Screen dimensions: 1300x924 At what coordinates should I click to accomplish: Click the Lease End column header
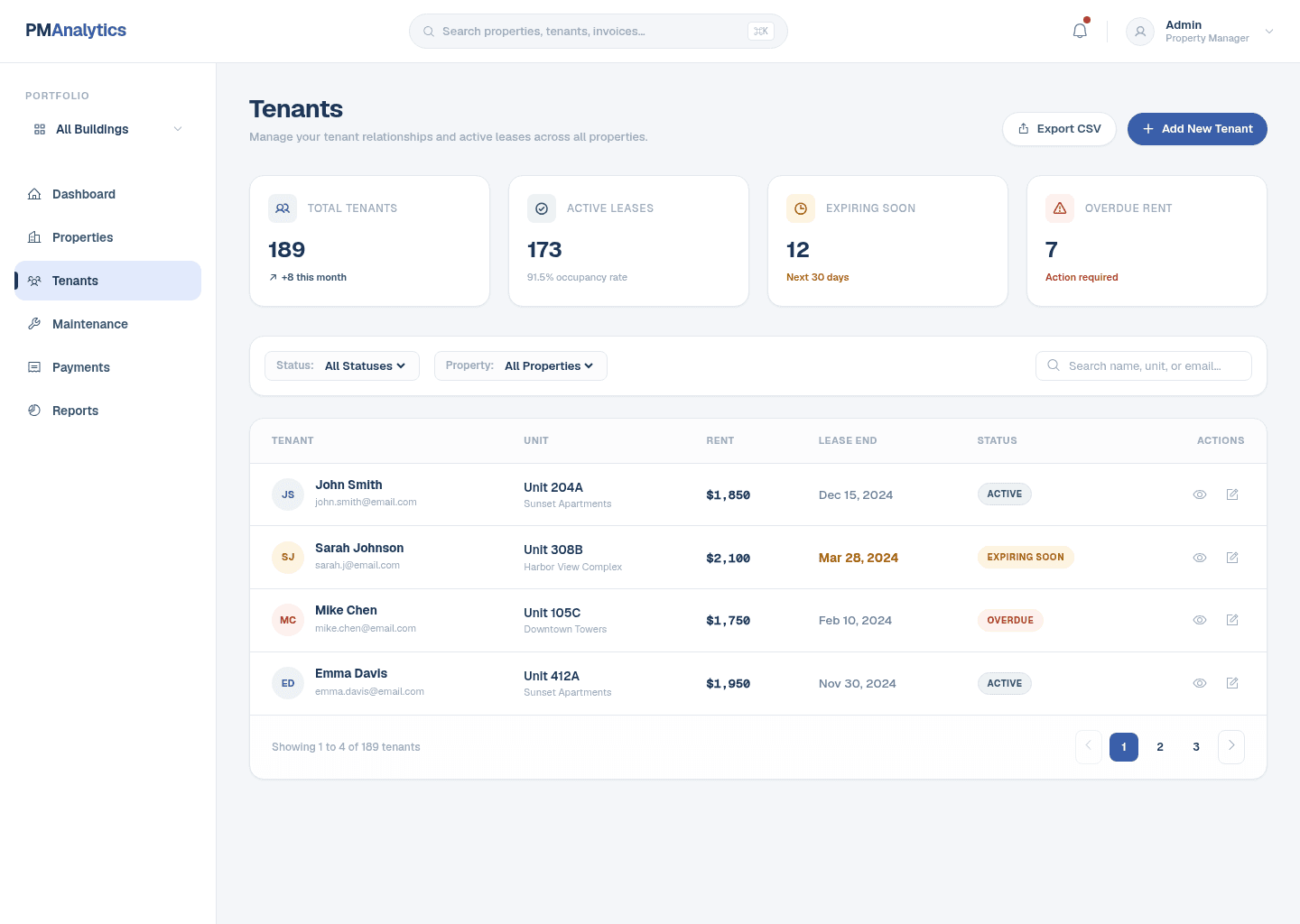848,440
